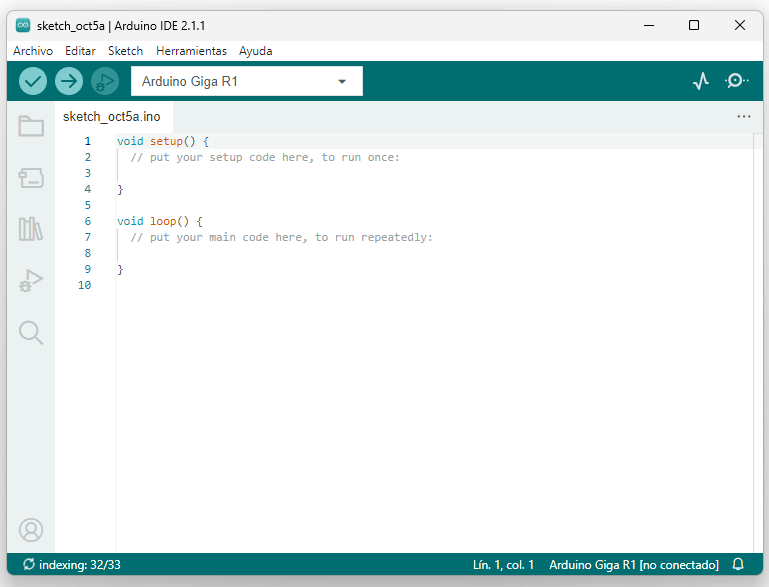Viewport: 769px width, 587px height.
Task: Click the user account profile icon
Action: [31, 529]
